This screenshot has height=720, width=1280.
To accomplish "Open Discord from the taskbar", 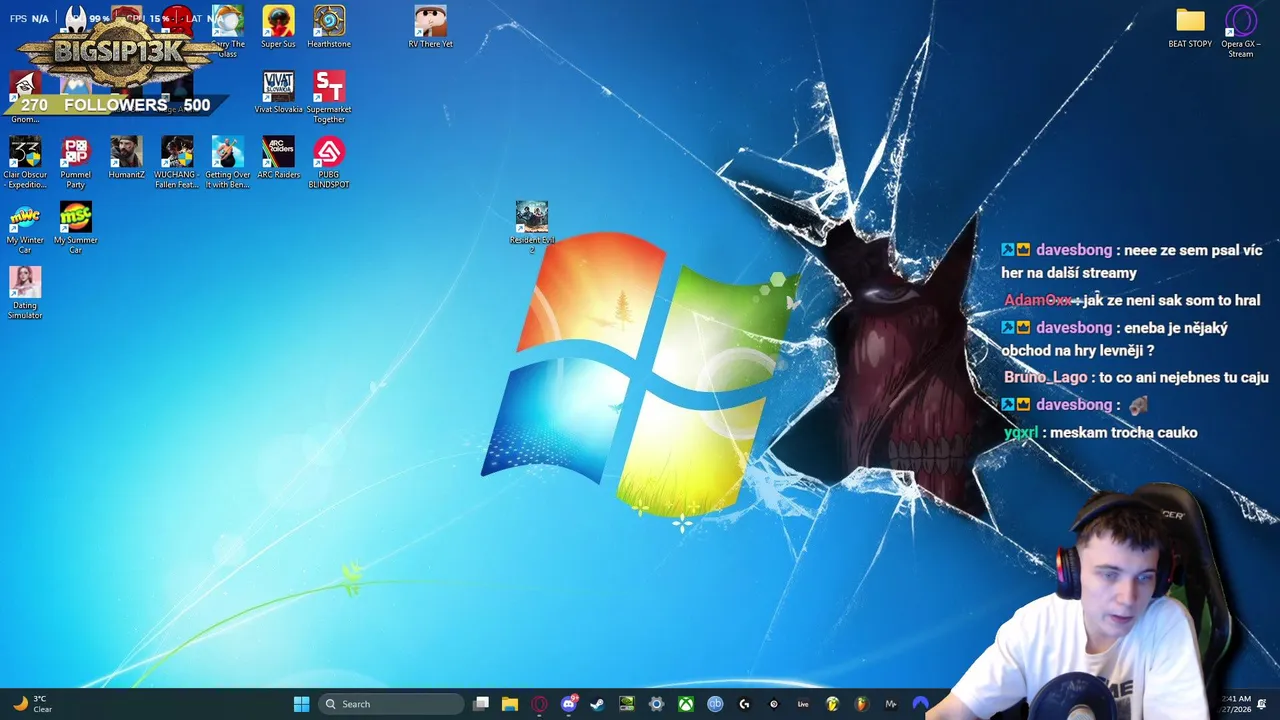I will pos(569,704).
